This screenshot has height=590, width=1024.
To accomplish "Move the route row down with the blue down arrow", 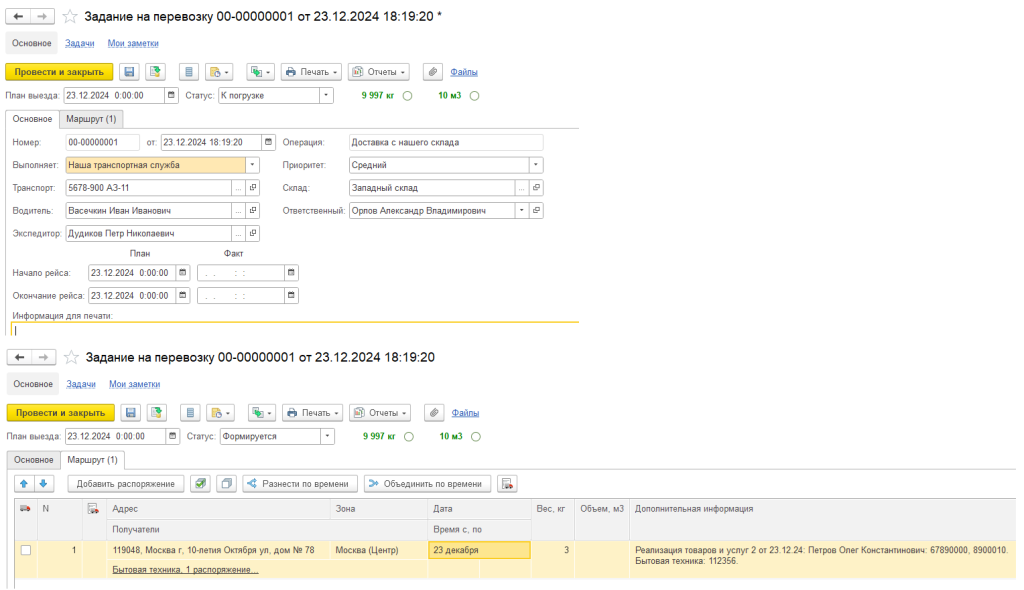I will pos(42,484).
